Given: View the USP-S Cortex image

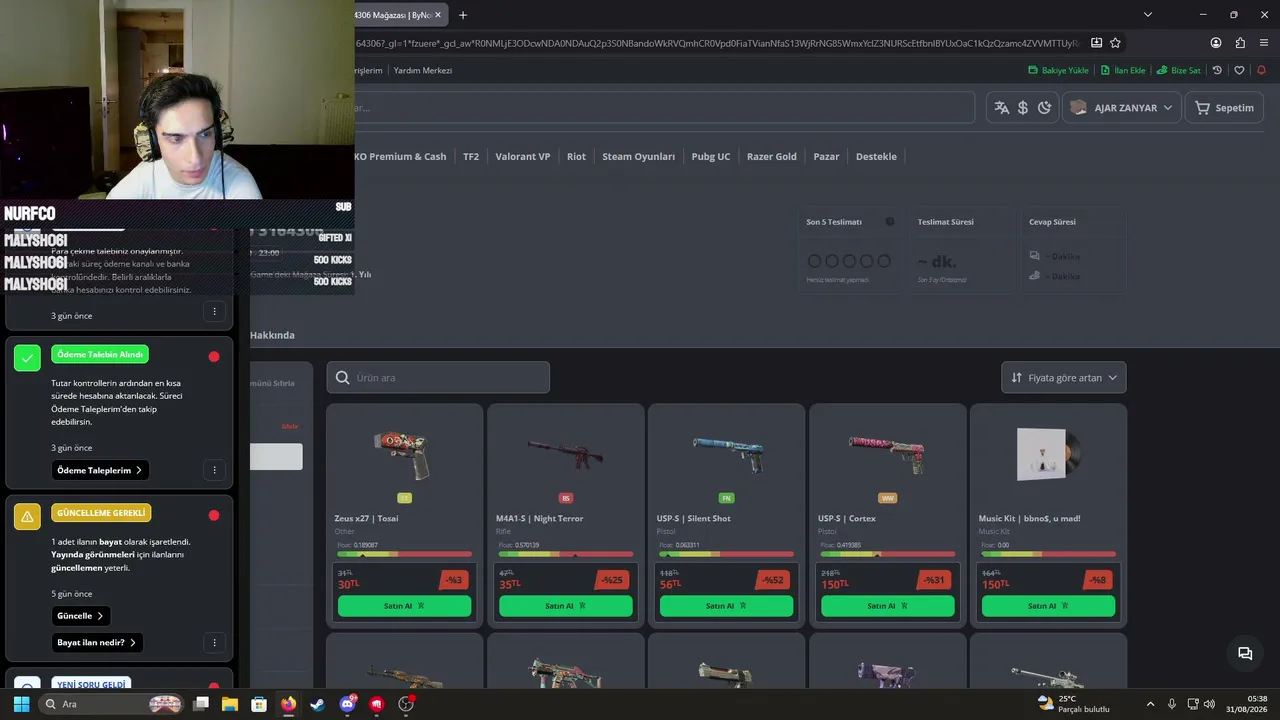Looking at the screenshot, I should pos(887,455).
